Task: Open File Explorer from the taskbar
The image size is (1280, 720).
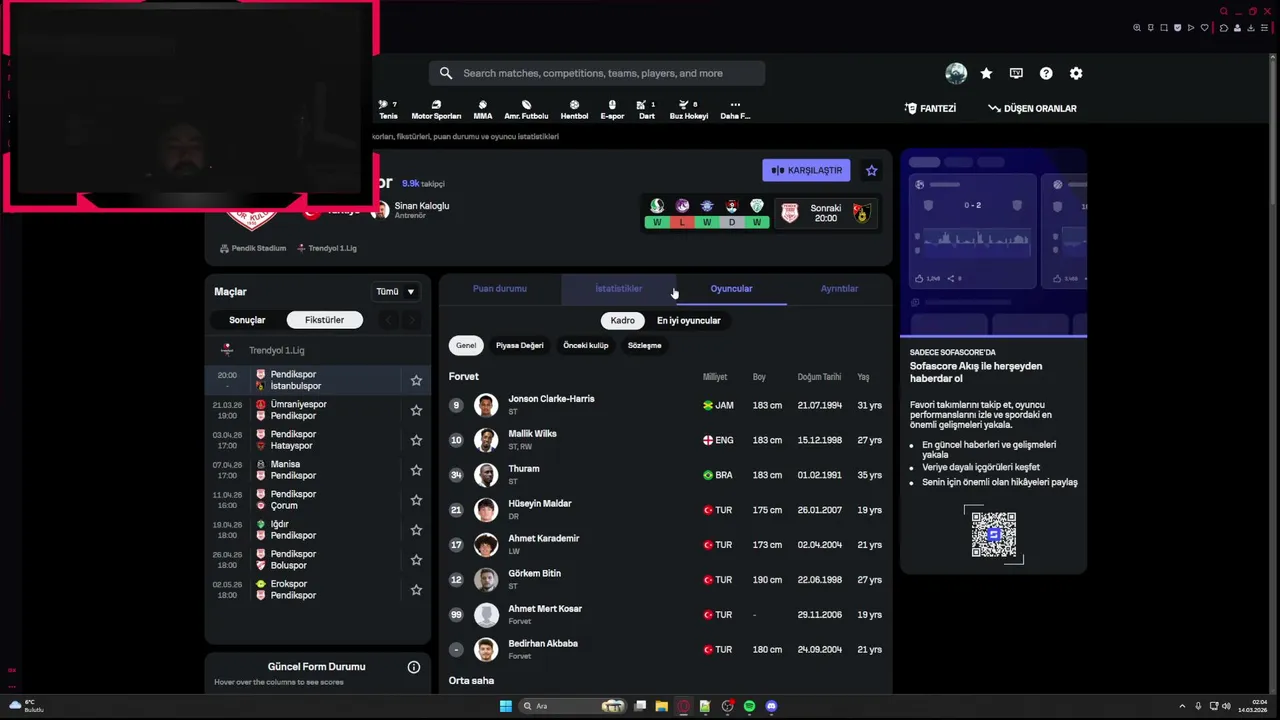Action: coord(661,706)
